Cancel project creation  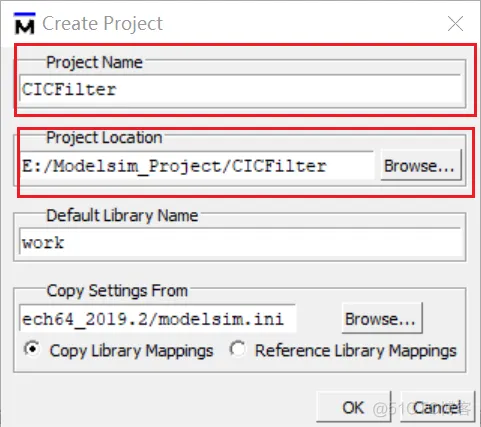pyautogui.click(x=437, y=407)
